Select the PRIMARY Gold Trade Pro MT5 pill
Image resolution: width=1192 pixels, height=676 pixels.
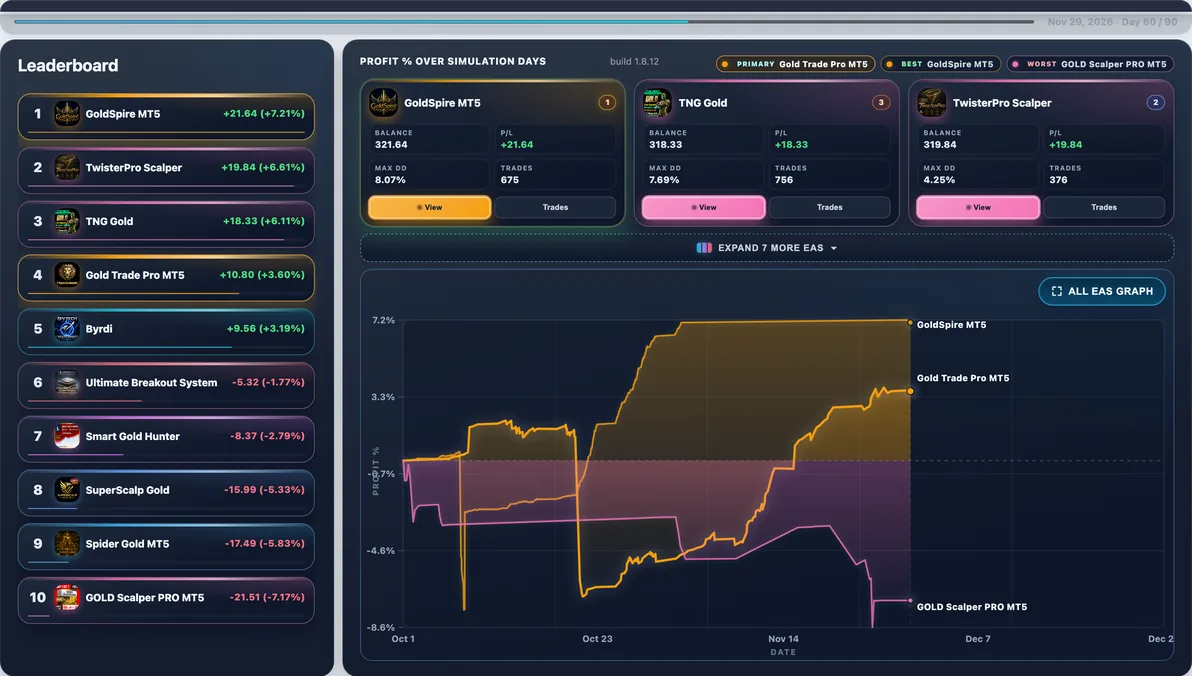coord(795,64)
